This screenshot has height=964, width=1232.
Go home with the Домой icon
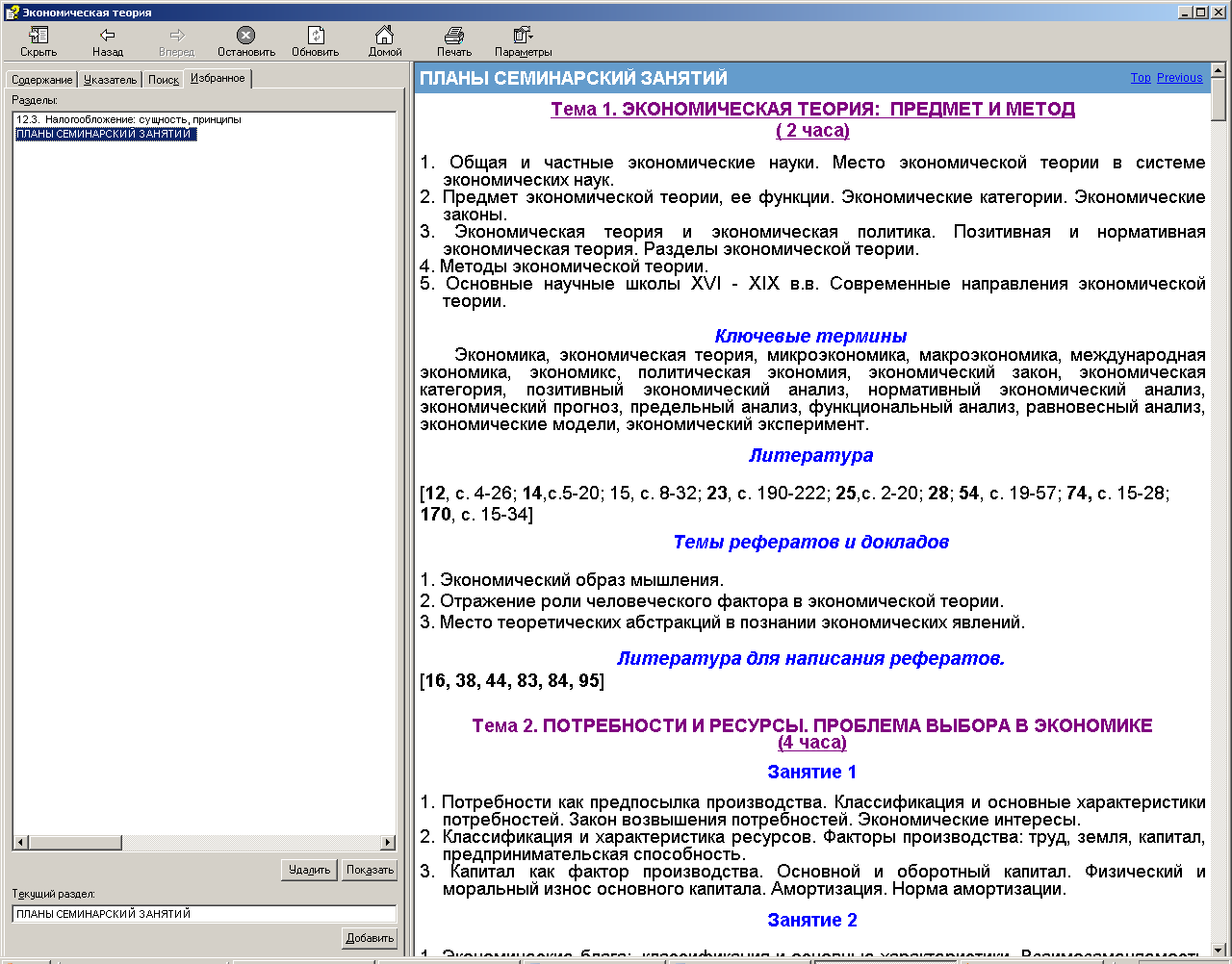(x=384, y=36)
